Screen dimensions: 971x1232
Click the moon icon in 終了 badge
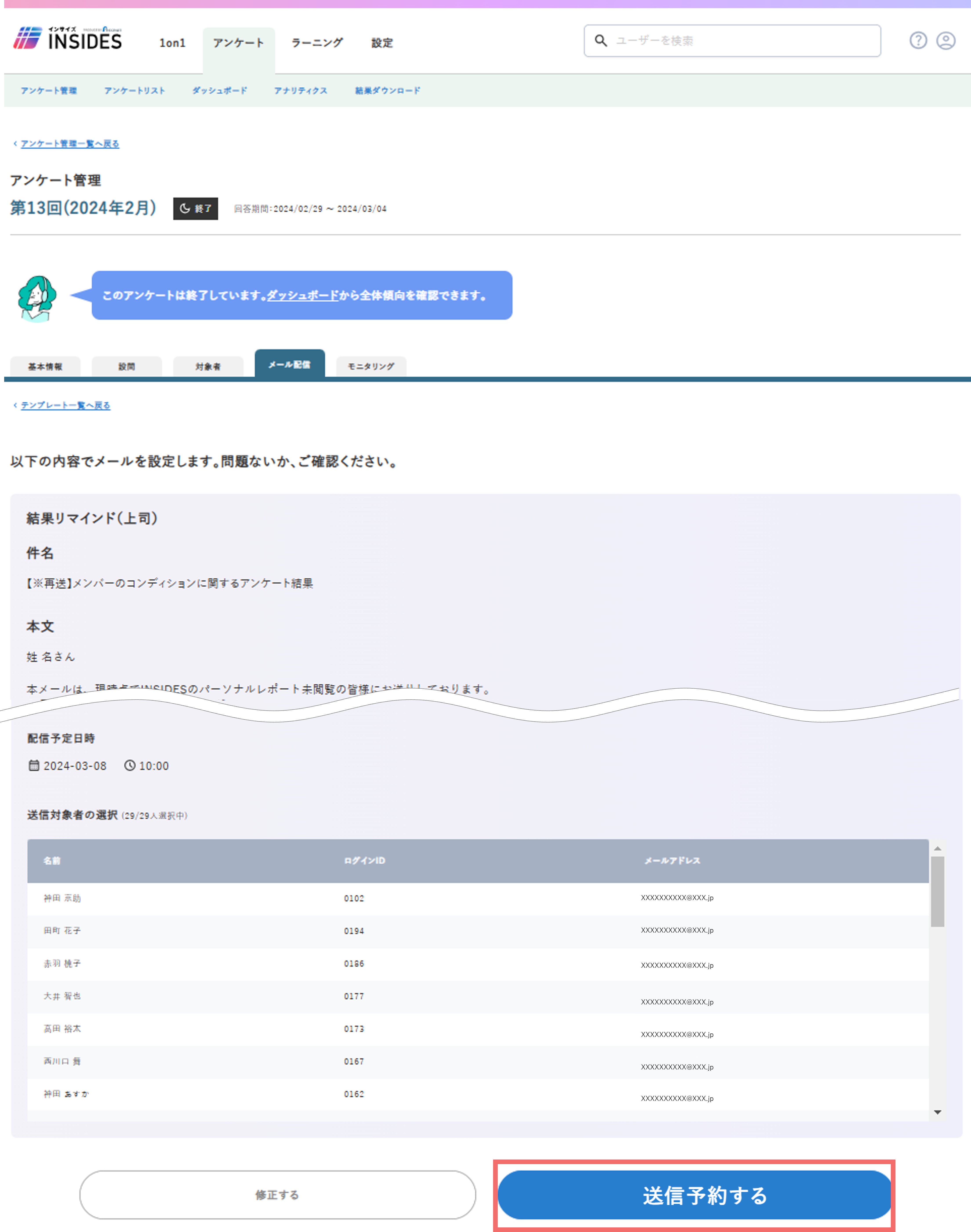click(185, 208)
